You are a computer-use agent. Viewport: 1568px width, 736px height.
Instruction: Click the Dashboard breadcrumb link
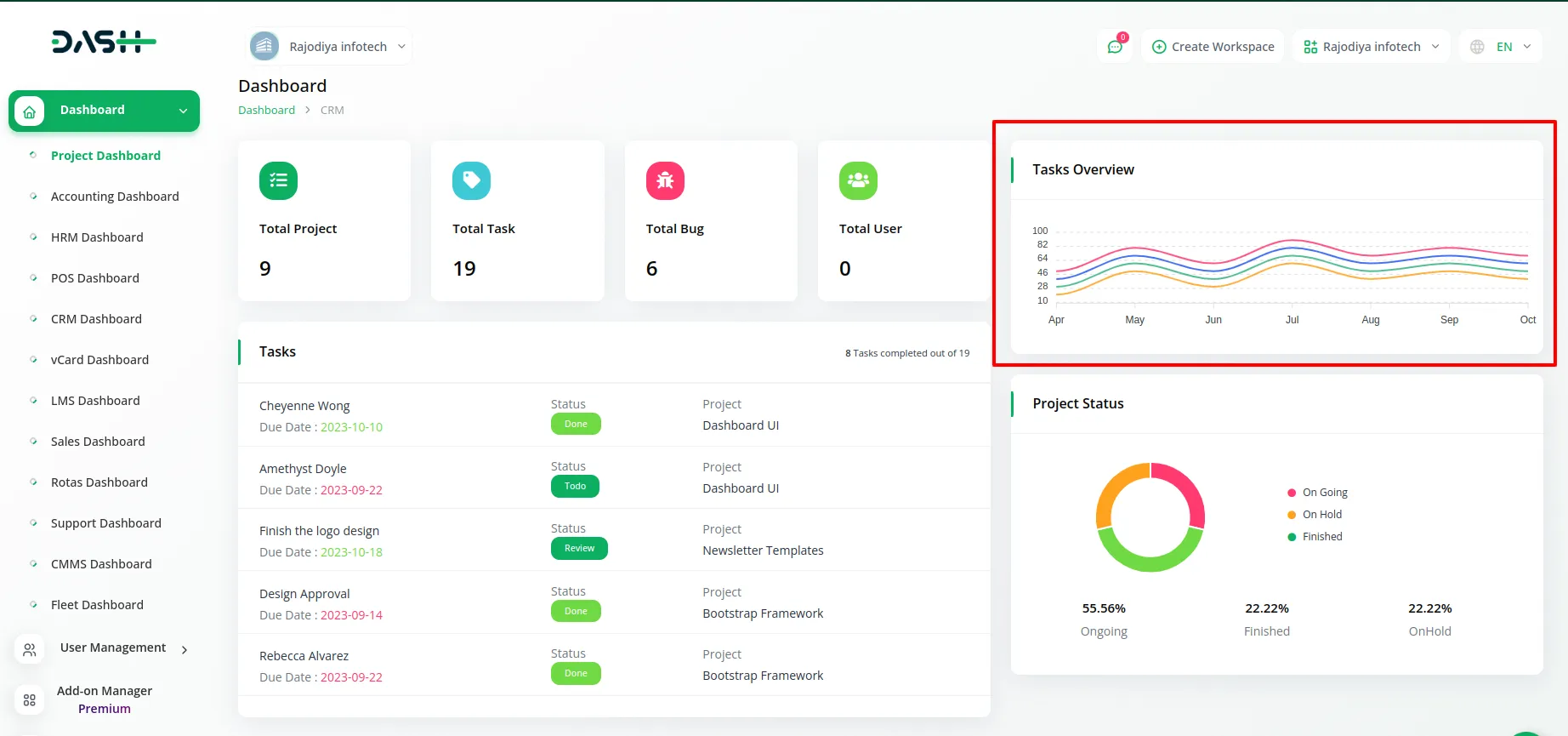pos(266,111)
